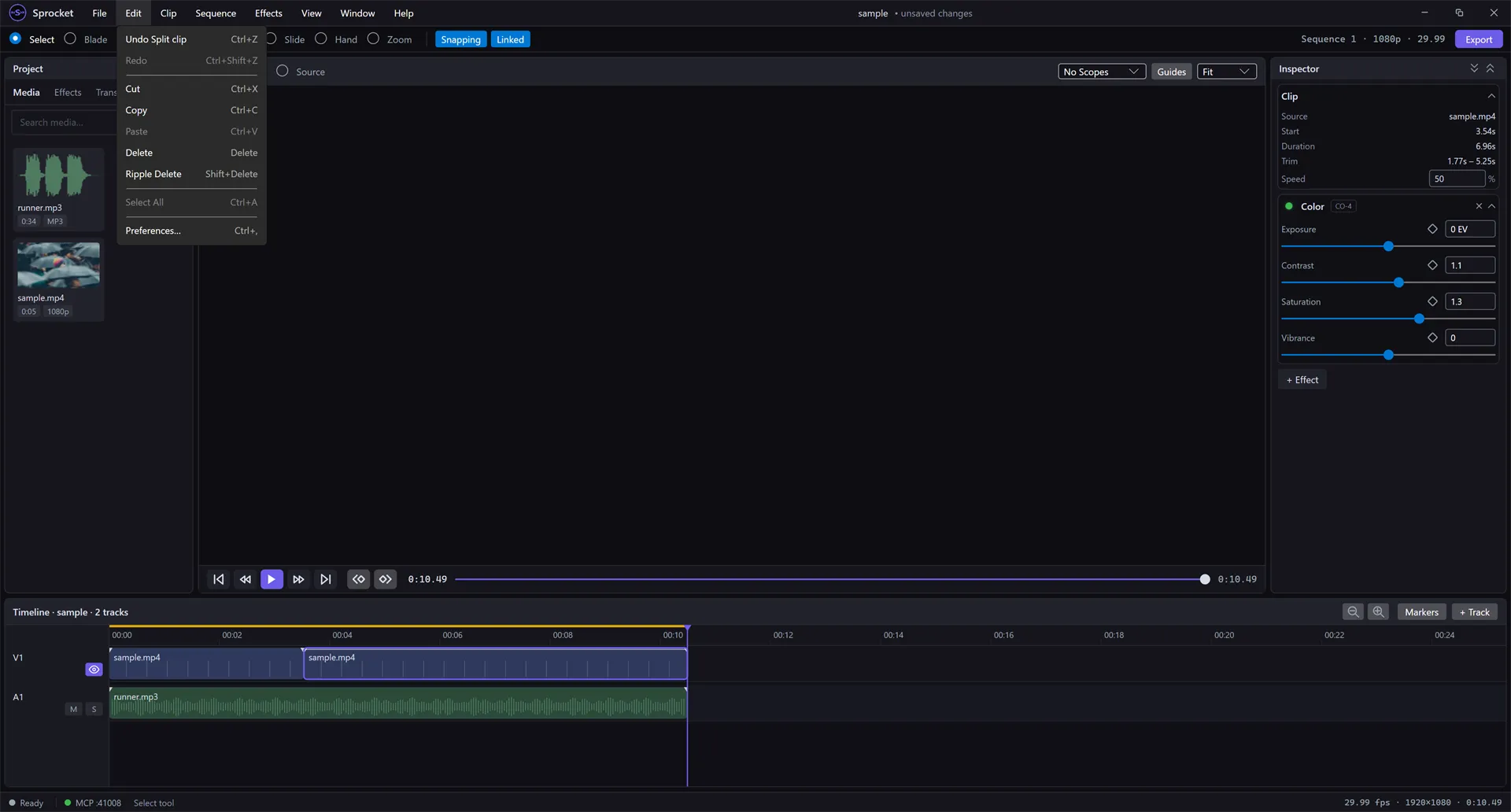
Task: Jump to sequence start with go-to-start icon
Action: (x=218, y=579)
